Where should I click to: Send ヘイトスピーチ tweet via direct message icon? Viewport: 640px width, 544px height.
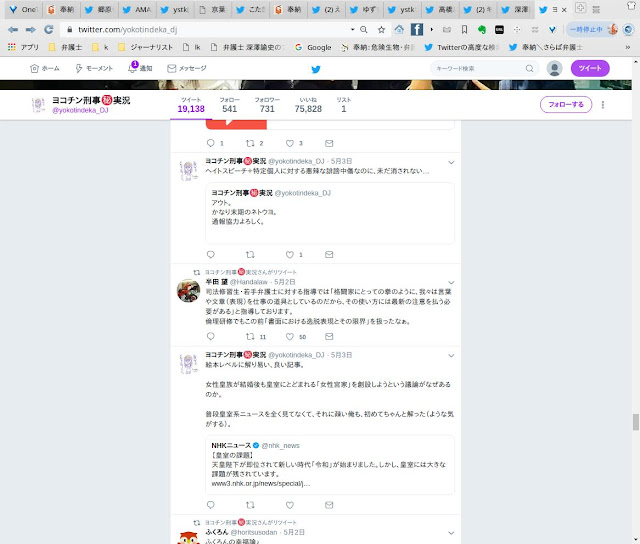(329, 255)
